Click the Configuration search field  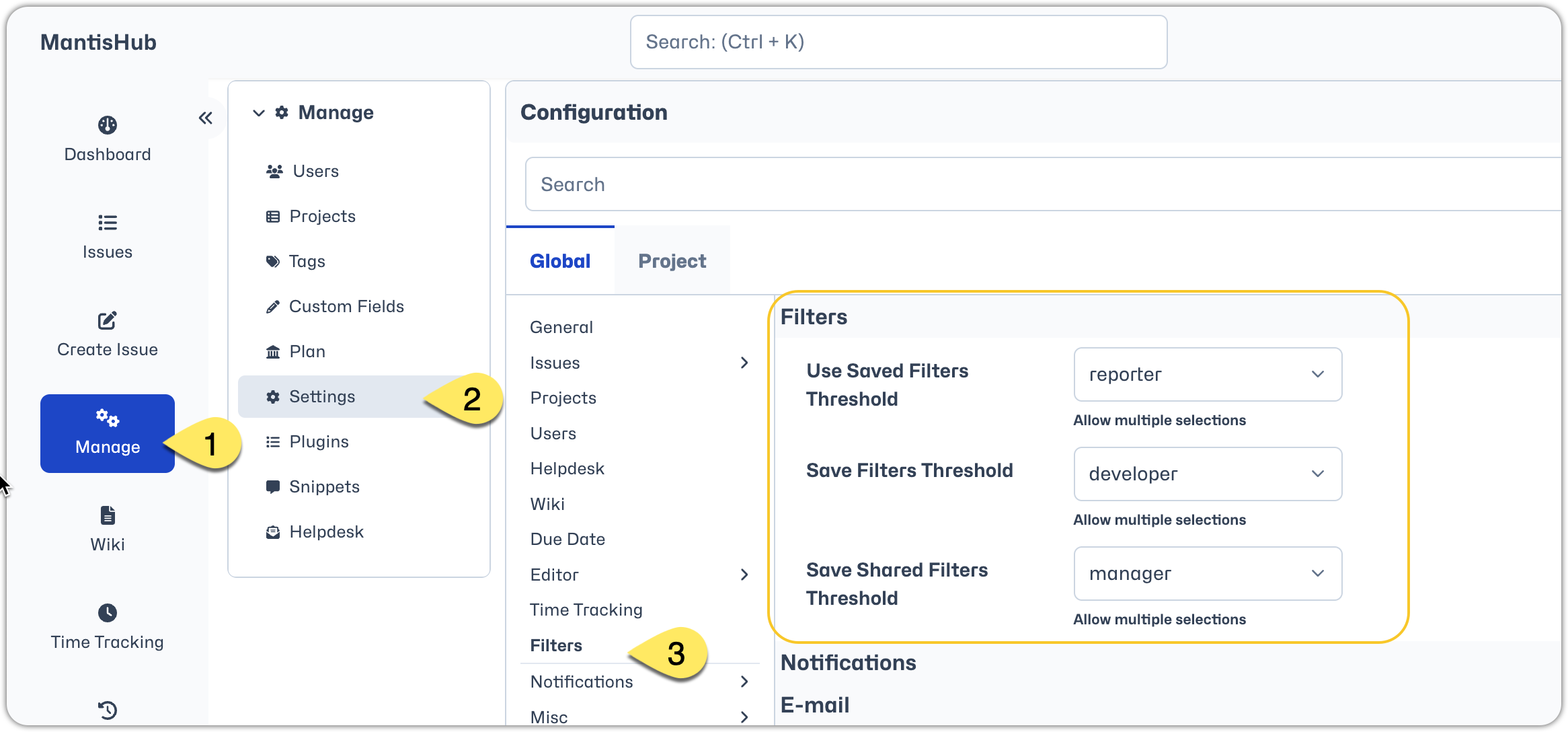[x=1044, y=184]
